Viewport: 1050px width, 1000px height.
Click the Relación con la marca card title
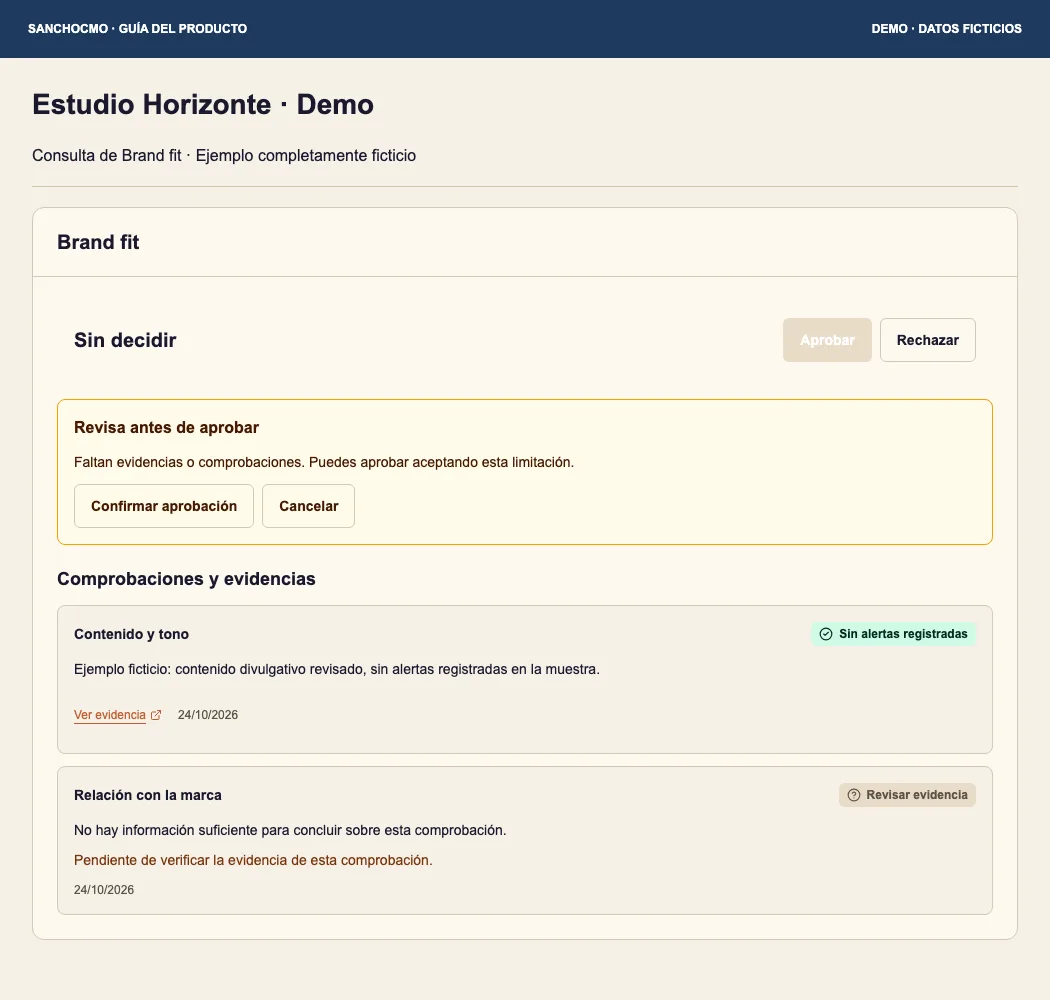[x=147, y=795]
